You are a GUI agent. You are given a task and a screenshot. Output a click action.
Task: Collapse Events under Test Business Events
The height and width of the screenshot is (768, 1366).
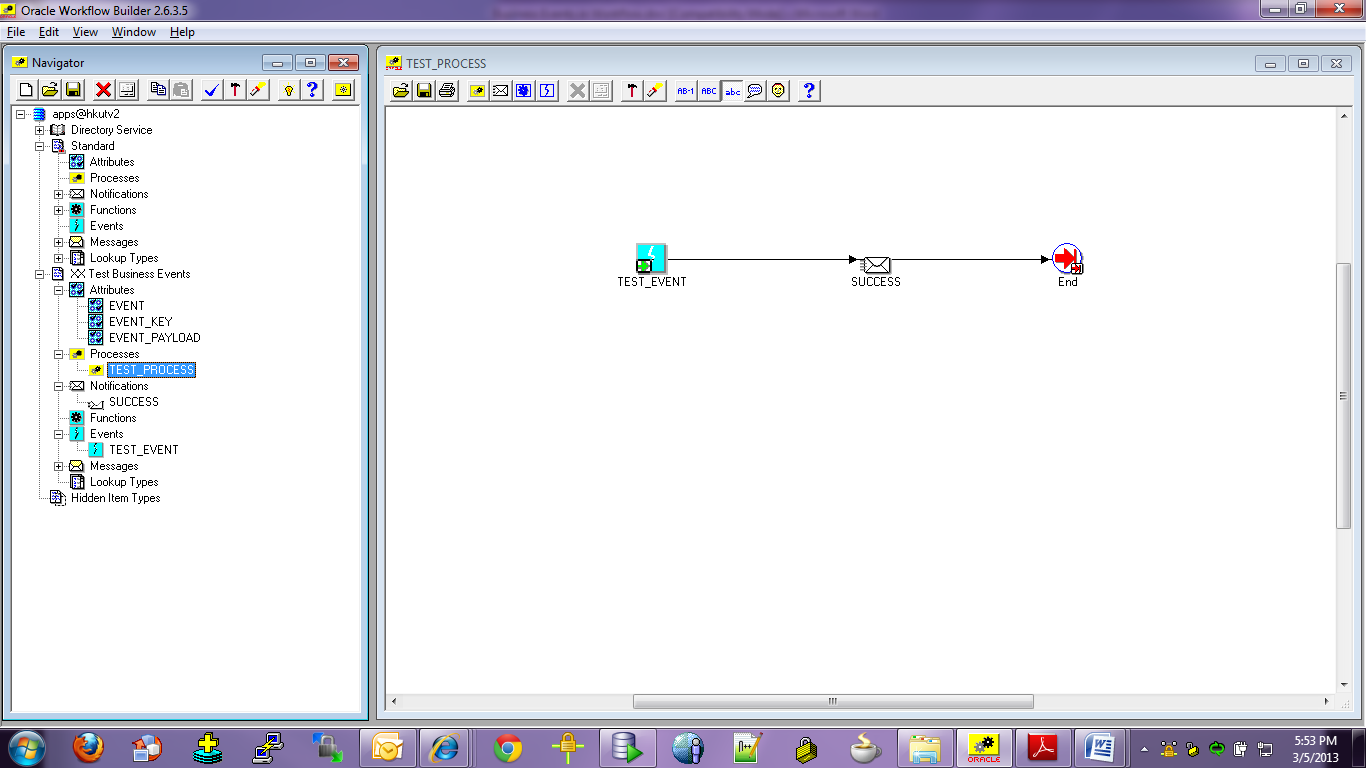click(x=59, y=434)
